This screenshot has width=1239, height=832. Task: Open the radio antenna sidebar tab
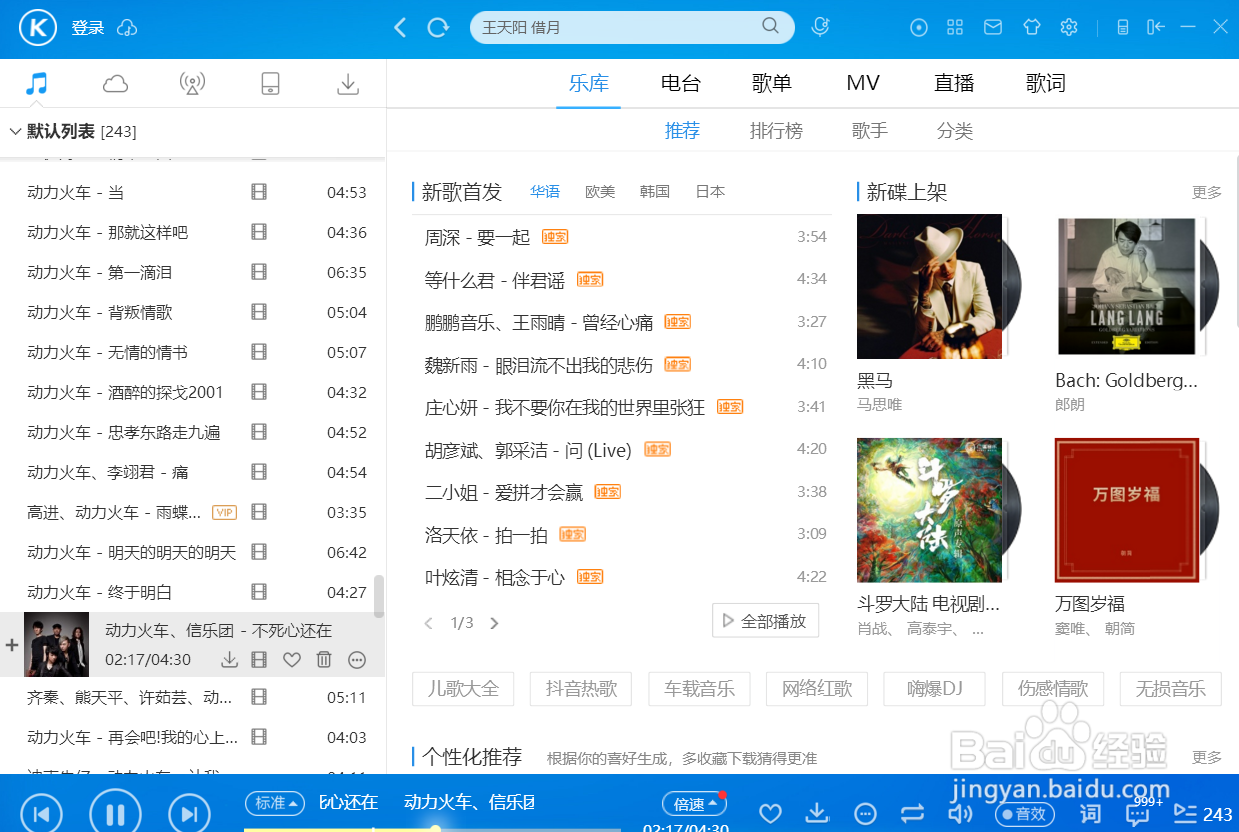(x=192, y=84)
